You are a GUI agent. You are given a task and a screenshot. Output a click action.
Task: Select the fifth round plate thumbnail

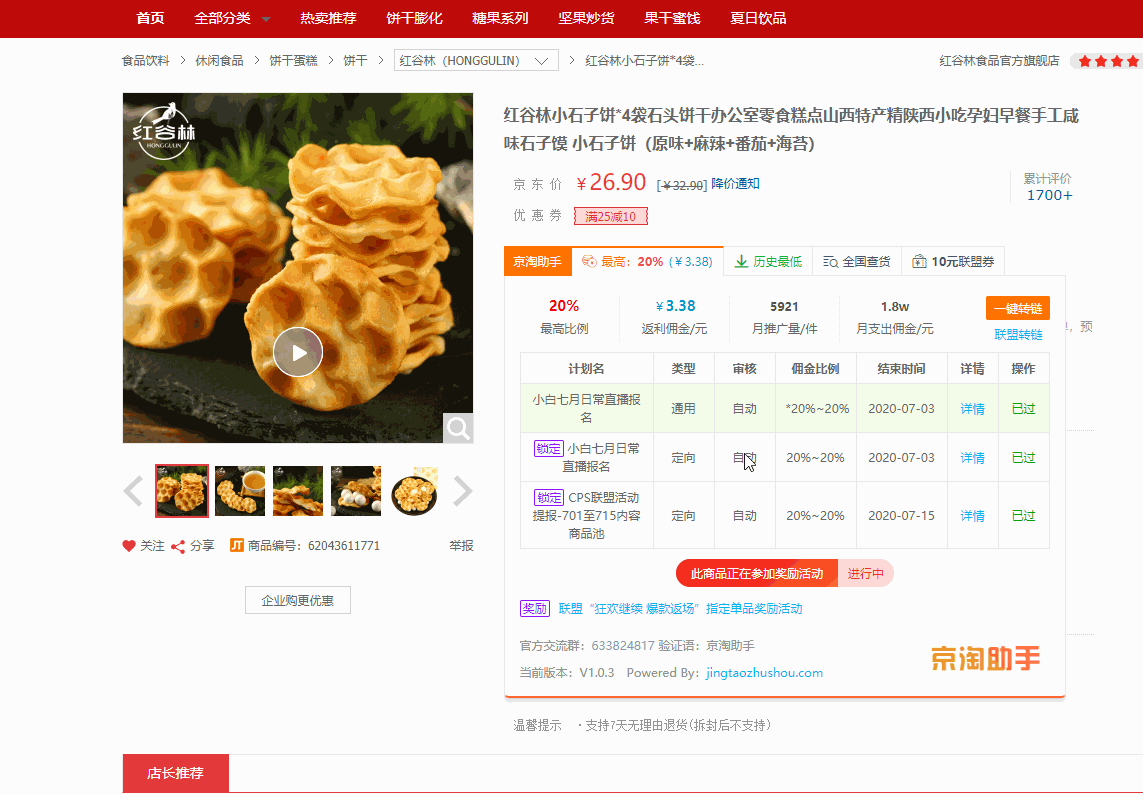click(x=414, y=491)
